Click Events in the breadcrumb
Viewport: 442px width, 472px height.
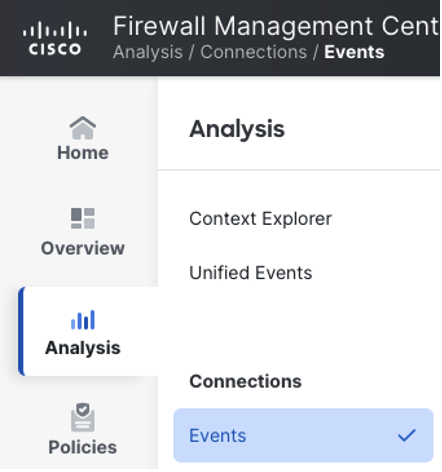click(354, 52)
